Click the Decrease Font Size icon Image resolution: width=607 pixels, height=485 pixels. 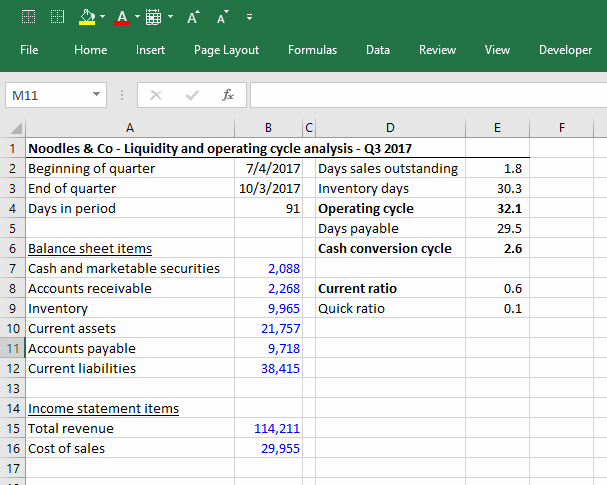tap(220, 16)
